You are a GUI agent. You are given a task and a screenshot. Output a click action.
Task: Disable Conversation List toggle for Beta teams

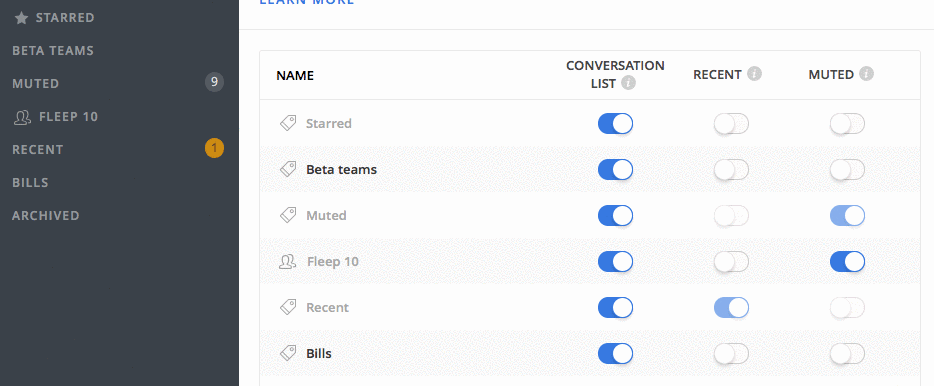[615, 169]
